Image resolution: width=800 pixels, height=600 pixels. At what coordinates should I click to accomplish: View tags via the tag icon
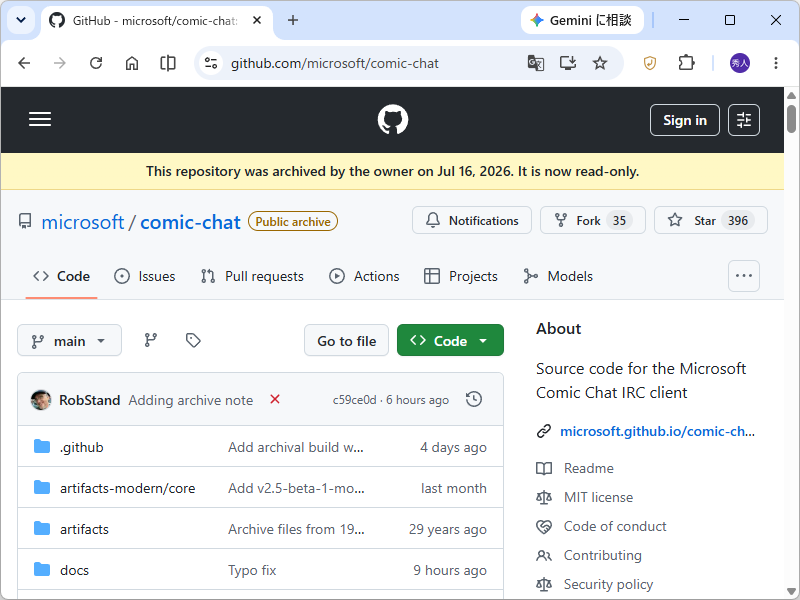coord(193,340)
